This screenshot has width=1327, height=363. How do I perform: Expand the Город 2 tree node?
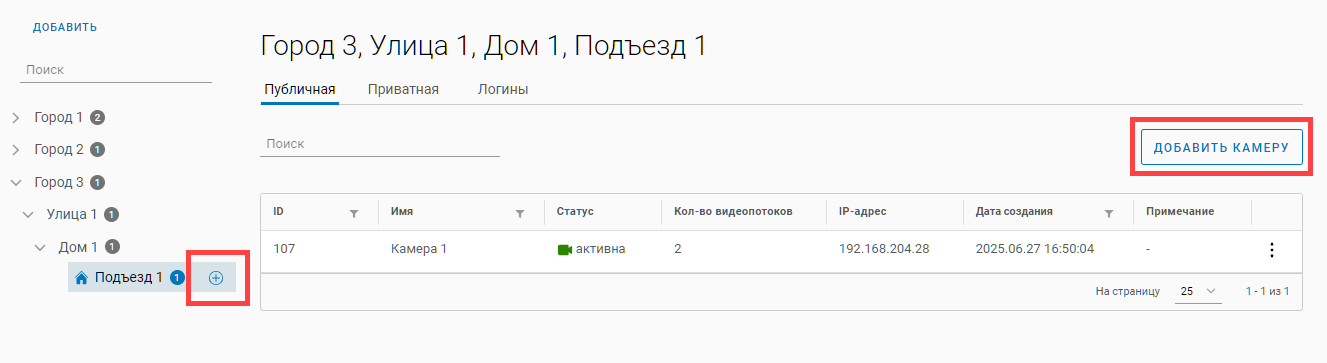tap(16, 150)
